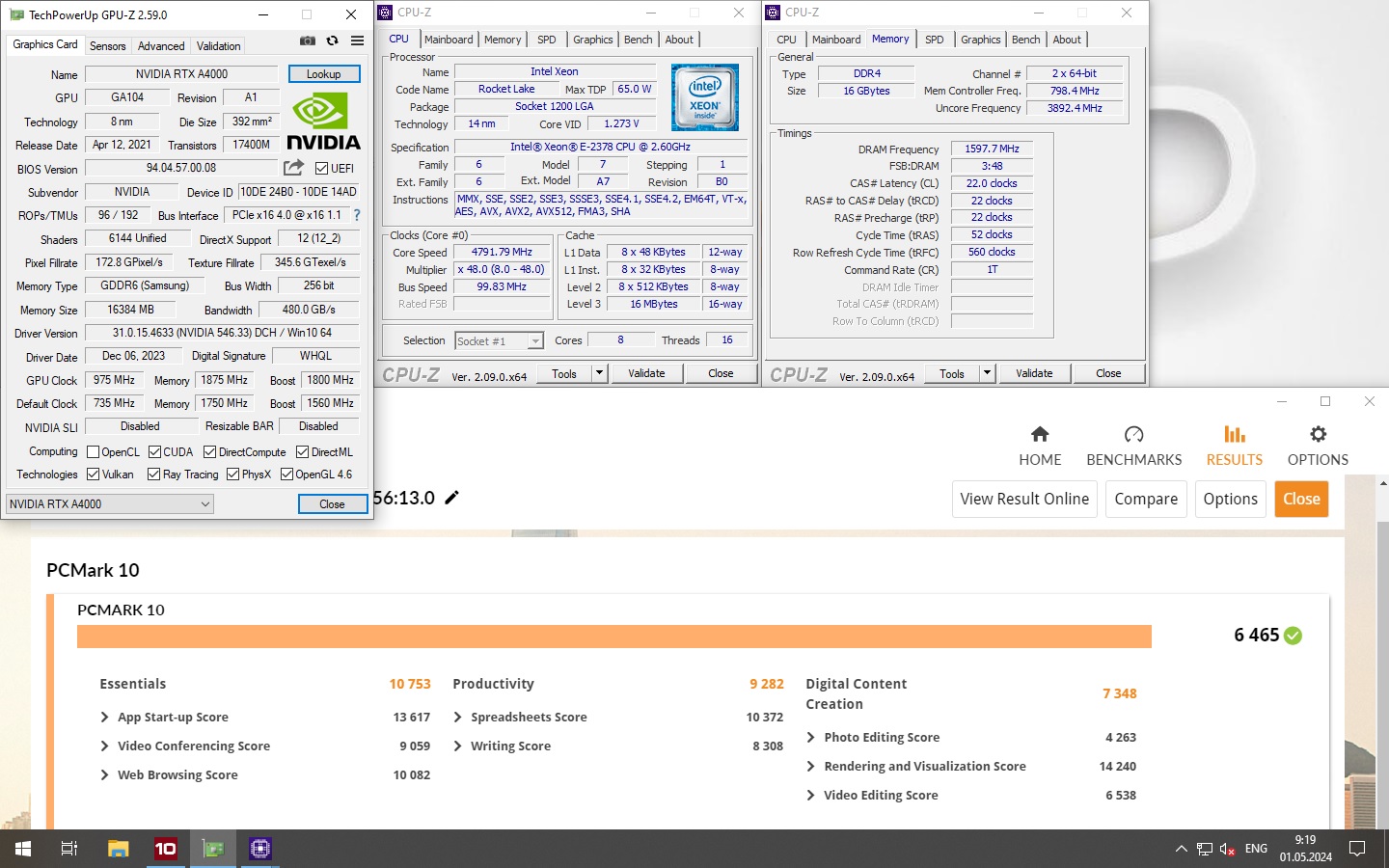Click the GPU-Z screenshot camera icon
The width and height of the screenshot is (1389, 868).
(x=307, y=41)
